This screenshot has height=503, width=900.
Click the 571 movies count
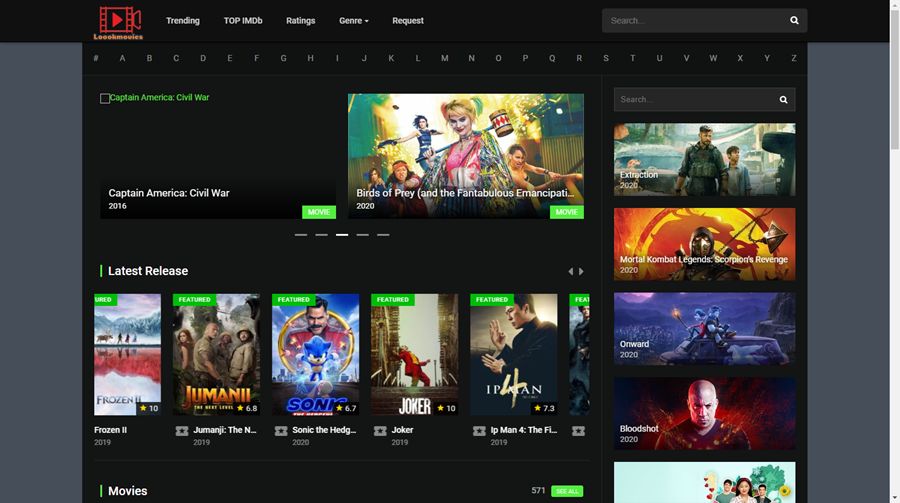coord(538,490)
